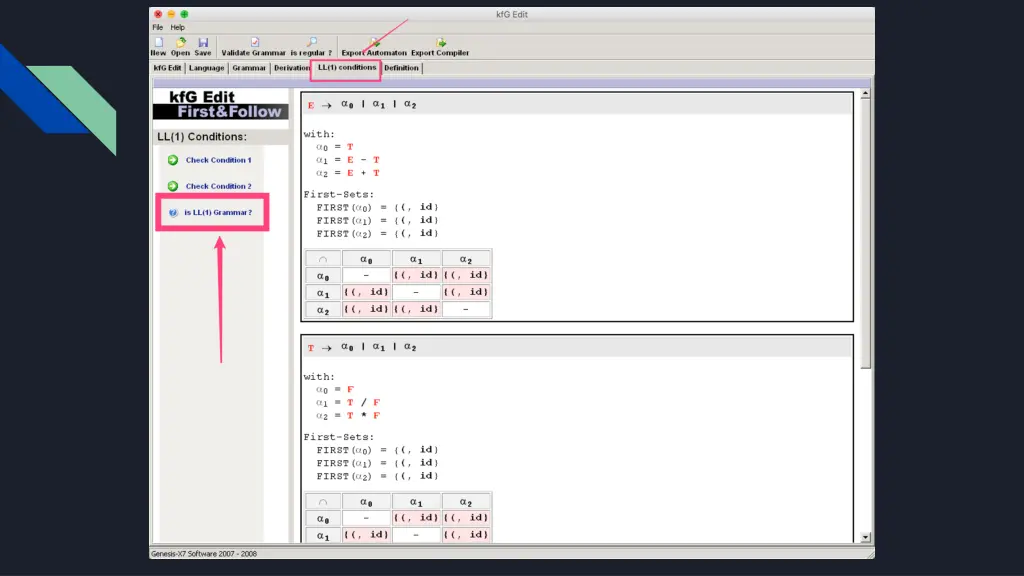Switch to the Grammar tab
This screenshot has width=1024, height=576.
(x=249, y=68)
